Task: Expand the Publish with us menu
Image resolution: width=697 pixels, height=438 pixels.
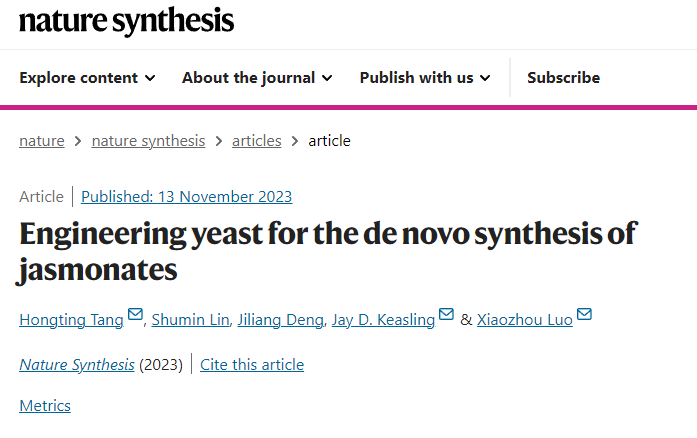Action: point(425,78)
